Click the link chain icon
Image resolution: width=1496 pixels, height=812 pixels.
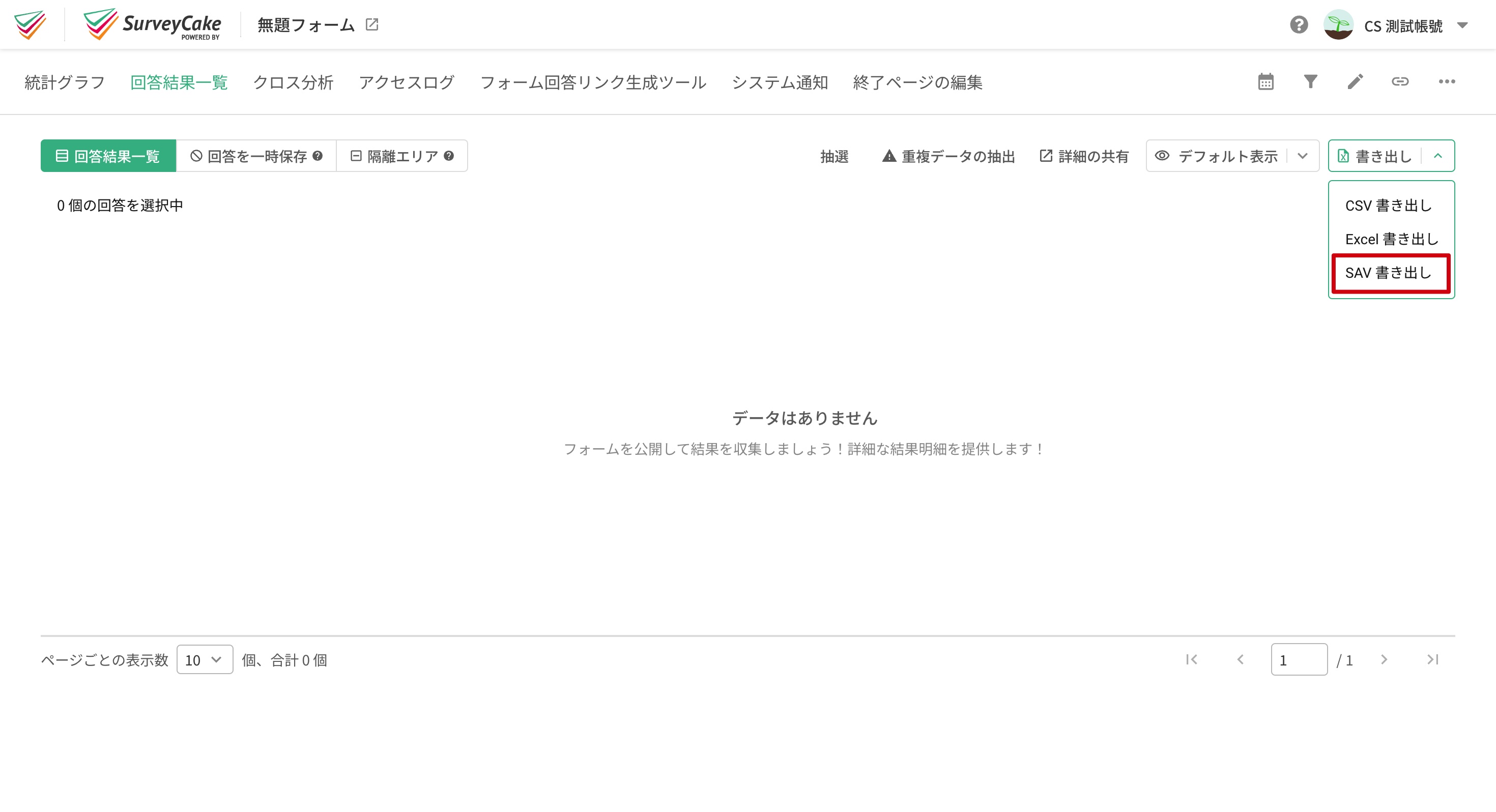pos(1400,81)
